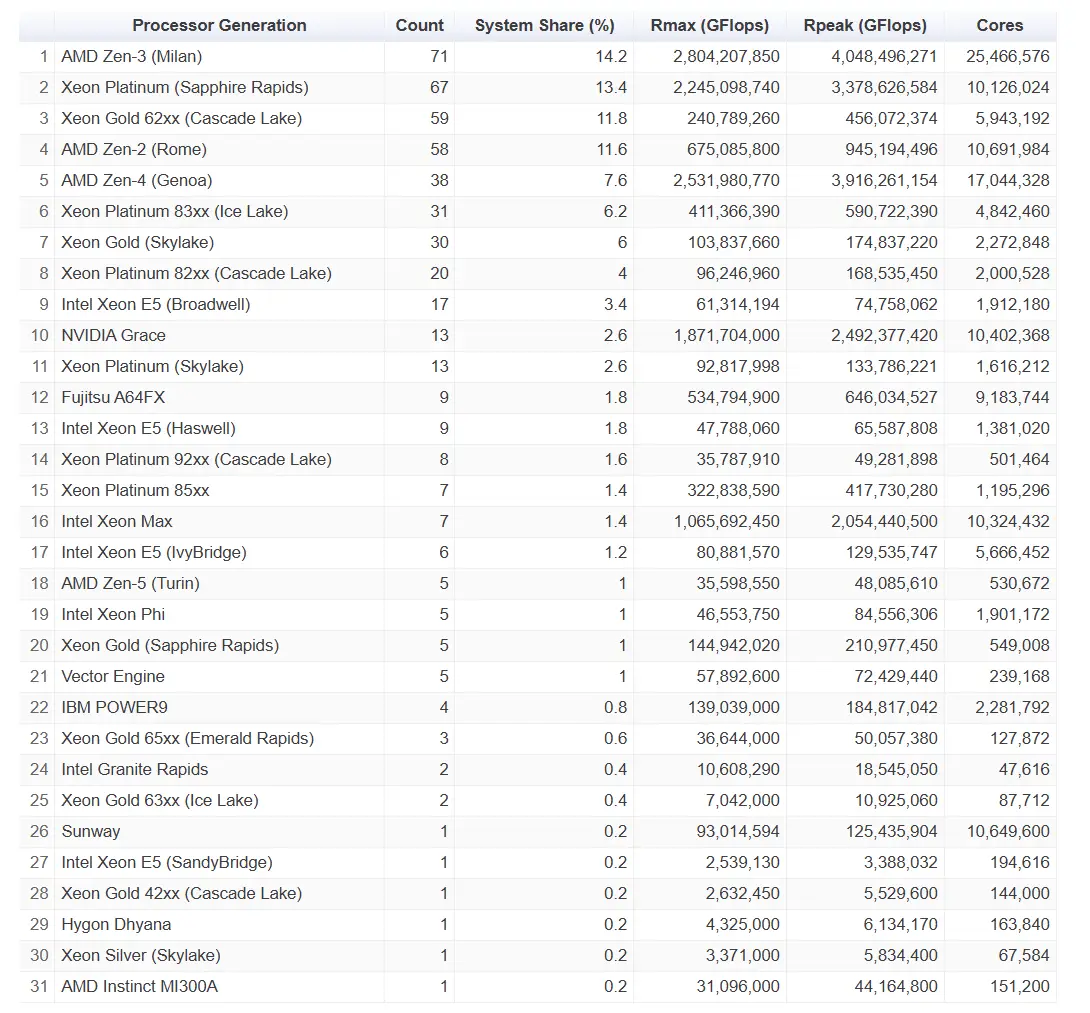
Task: Click the cores value 9,183,744
Action: [x=1012, y=397]
